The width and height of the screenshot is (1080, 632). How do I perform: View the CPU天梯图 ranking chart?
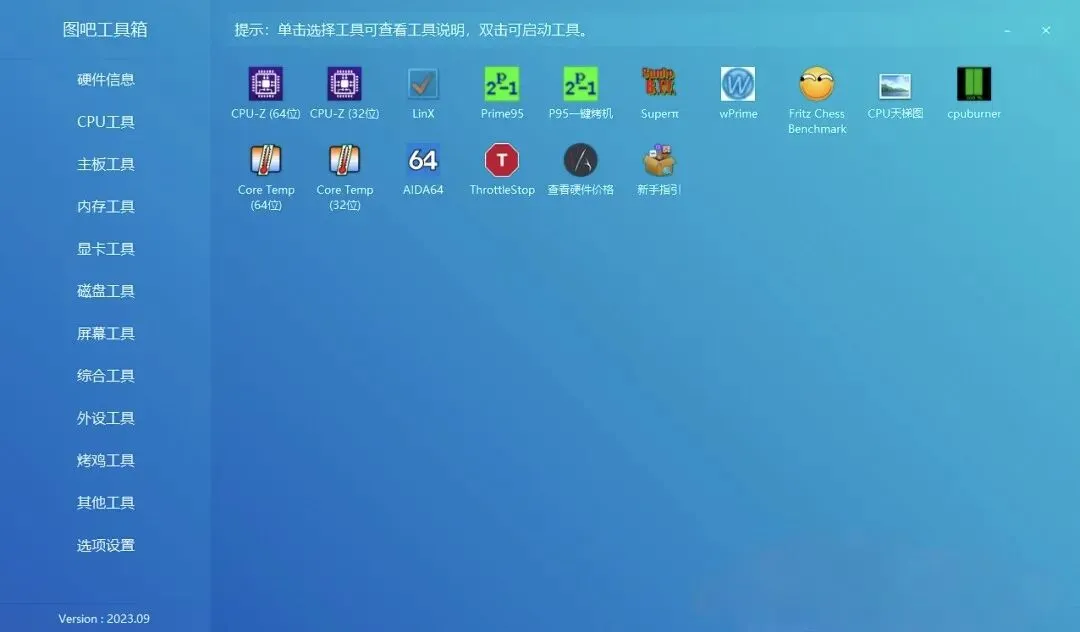895,86
